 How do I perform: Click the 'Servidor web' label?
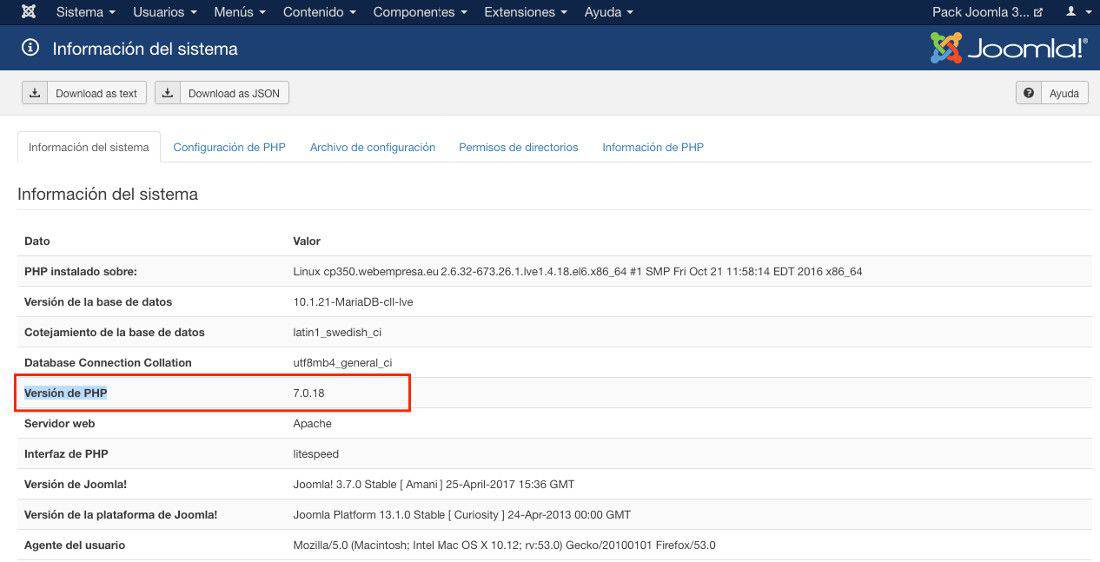tap(60, 424)
